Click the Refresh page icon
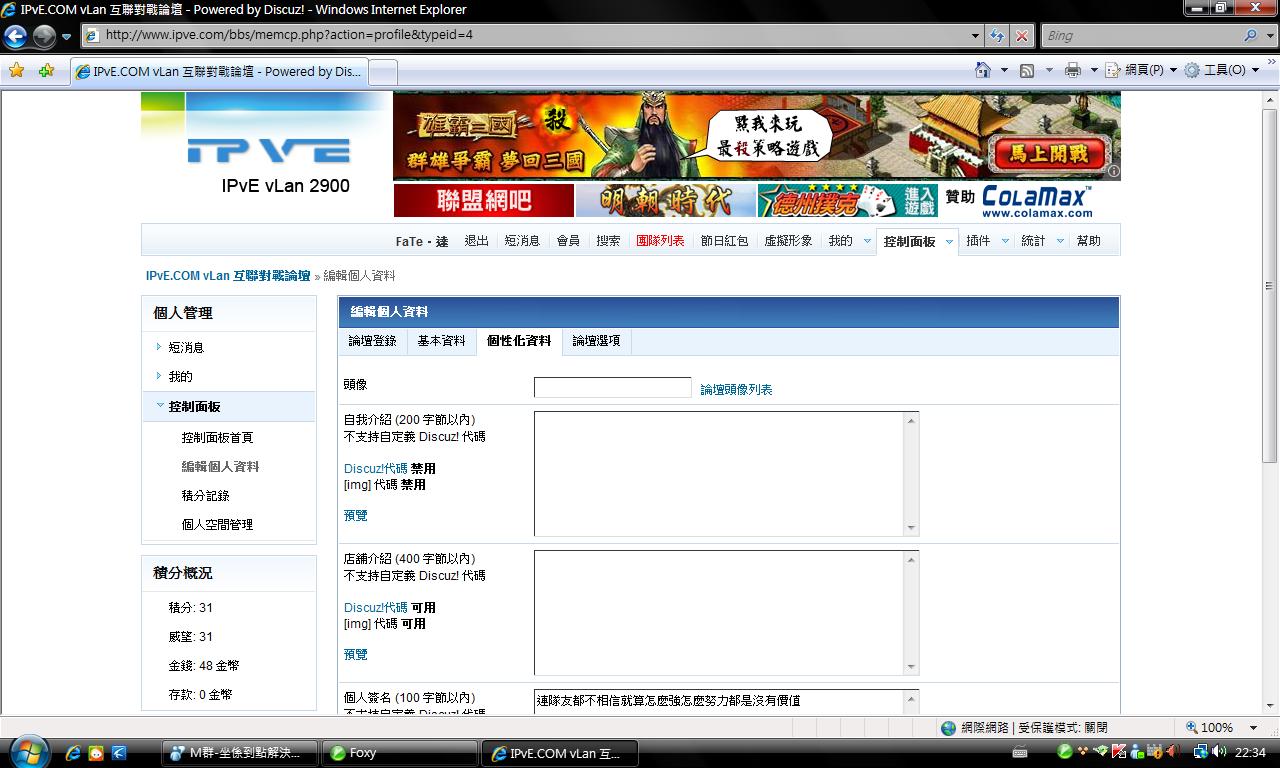The image size is (1280, 768). 997,35
